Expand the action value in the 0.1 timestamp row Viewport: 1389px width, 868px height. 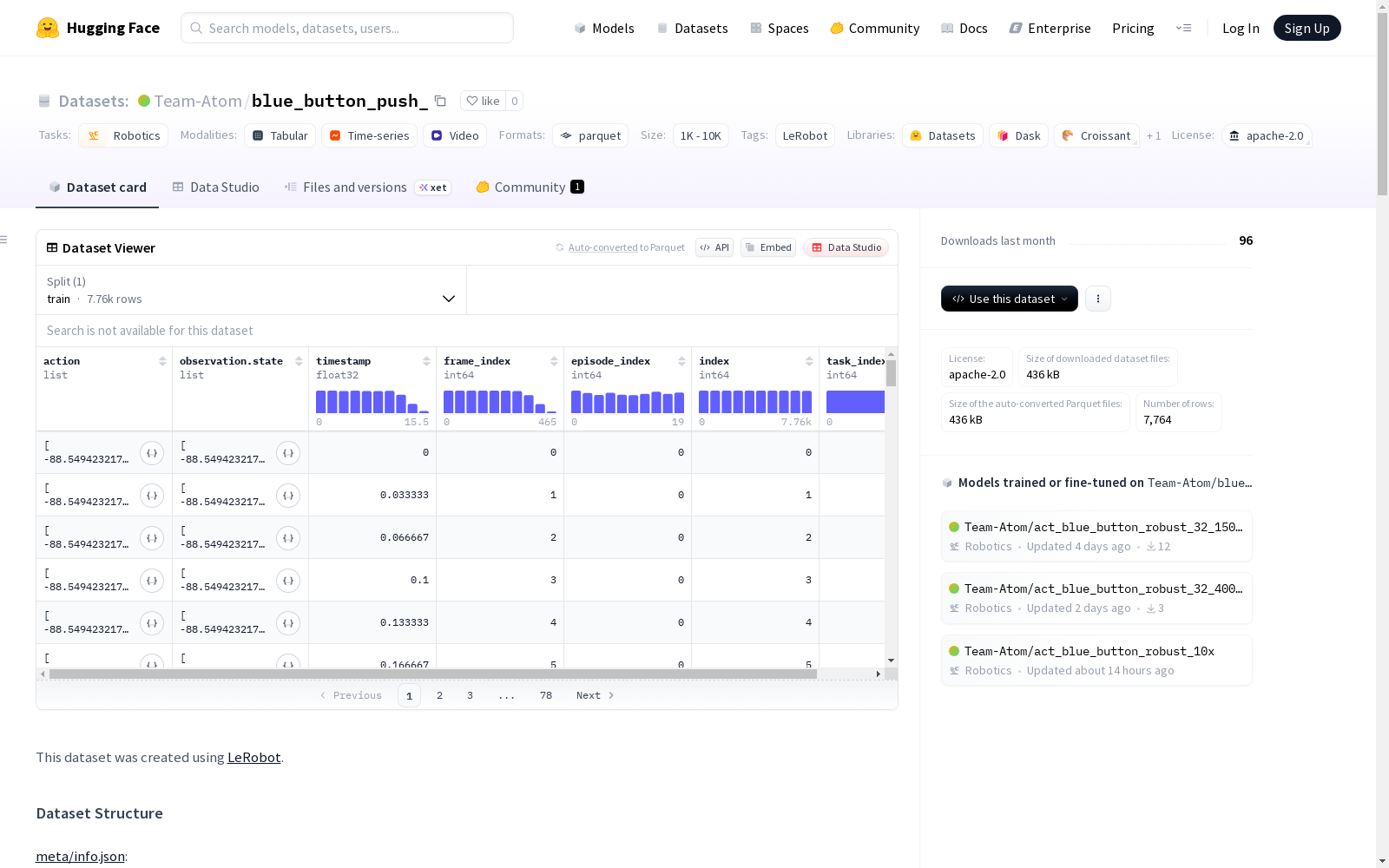point(152,581)
